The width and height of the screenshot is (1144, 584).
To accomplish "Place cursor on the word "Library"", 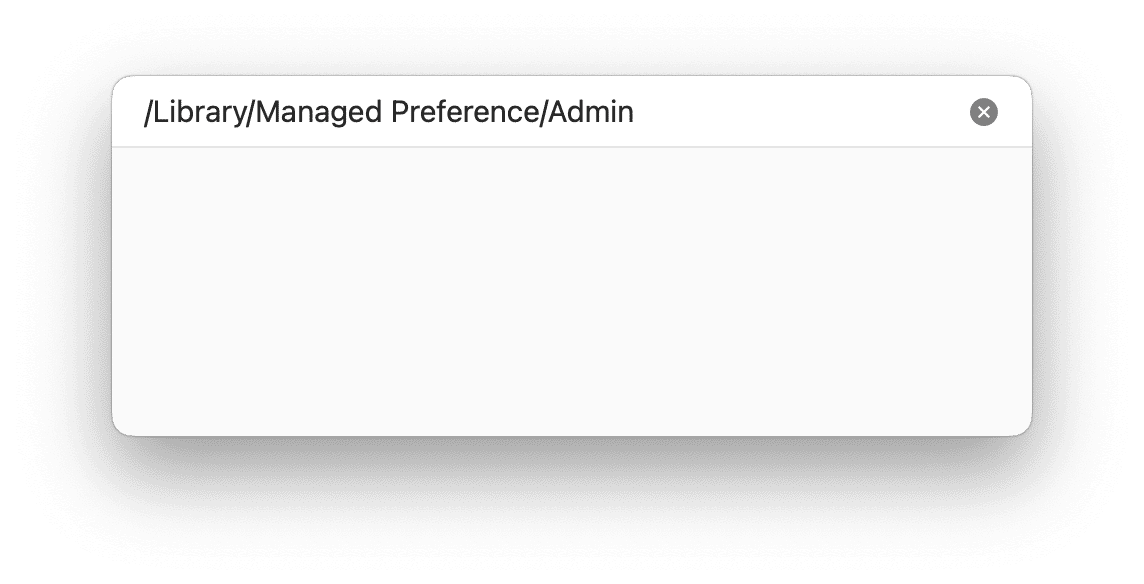I will coord(199,112).
